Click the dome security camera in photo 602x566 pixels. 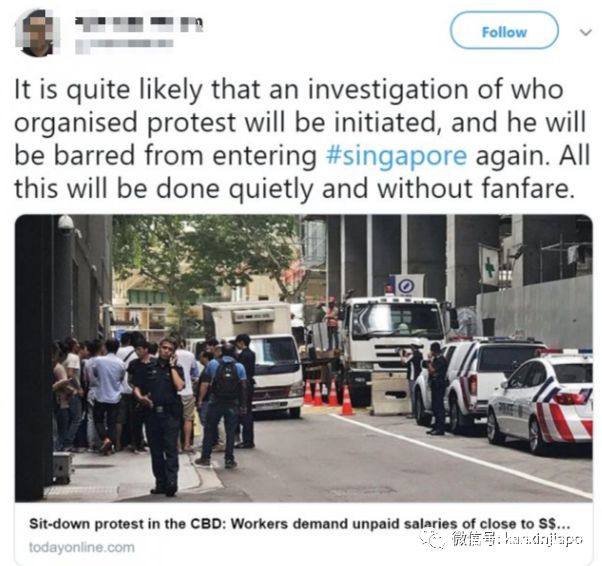pyautogui.click(x=66, y=223)
